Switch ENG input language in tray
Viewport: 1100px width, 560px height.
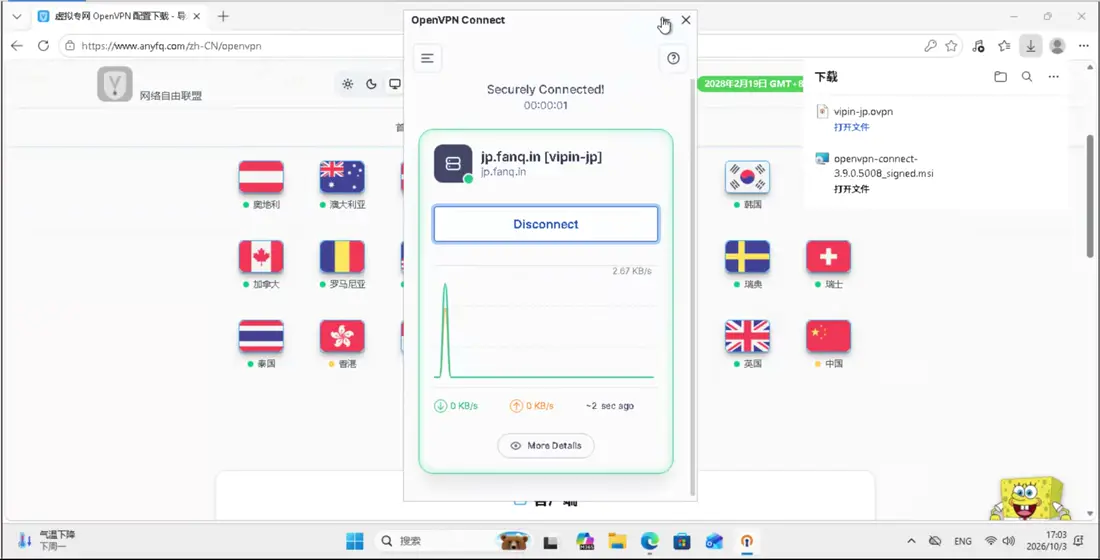(x=962, y=541)
